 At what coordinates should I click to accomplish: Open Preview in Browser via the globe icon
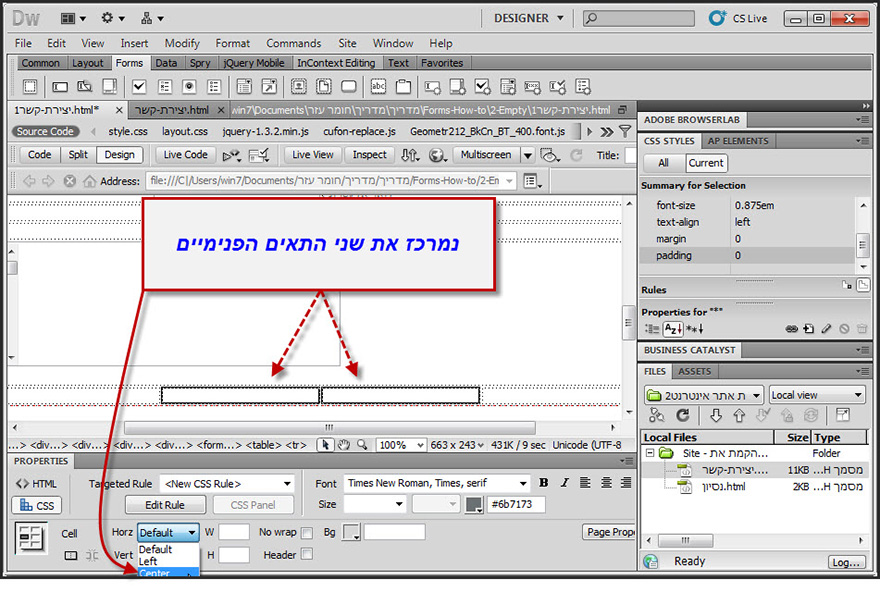coord(437,156)
